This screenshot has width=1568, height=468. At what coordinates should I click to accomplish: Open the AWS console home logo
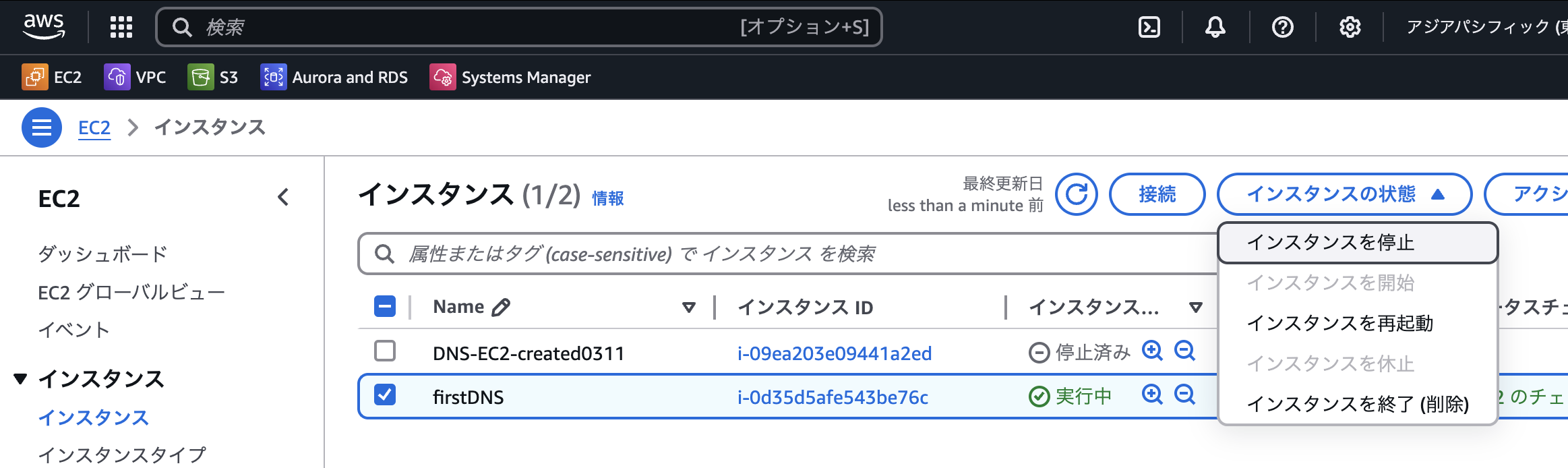(x=44, y=27)
